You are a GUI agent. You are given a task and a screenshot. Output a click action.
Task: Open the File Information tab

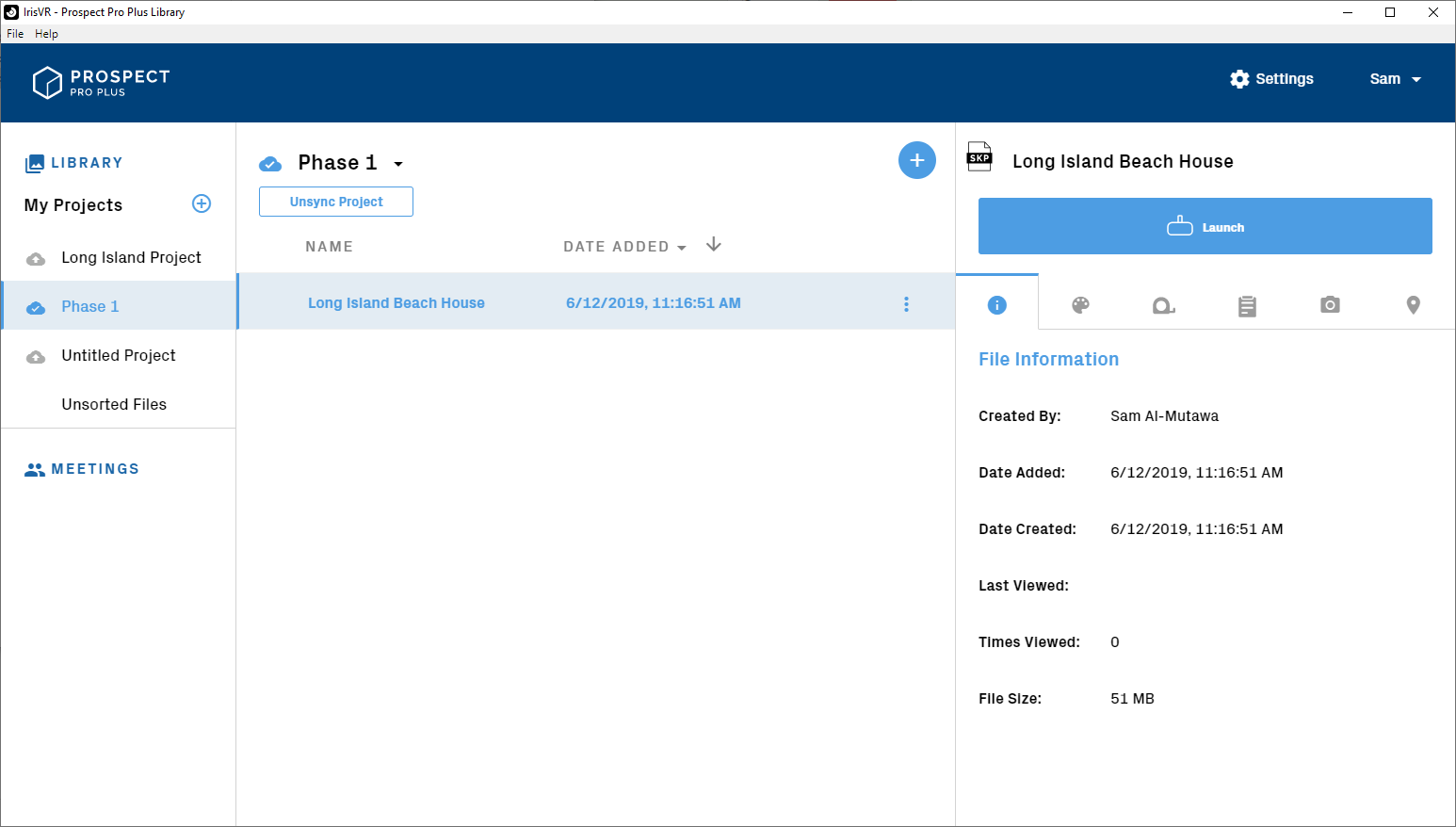pyautogui.click(x=997, y=304)
